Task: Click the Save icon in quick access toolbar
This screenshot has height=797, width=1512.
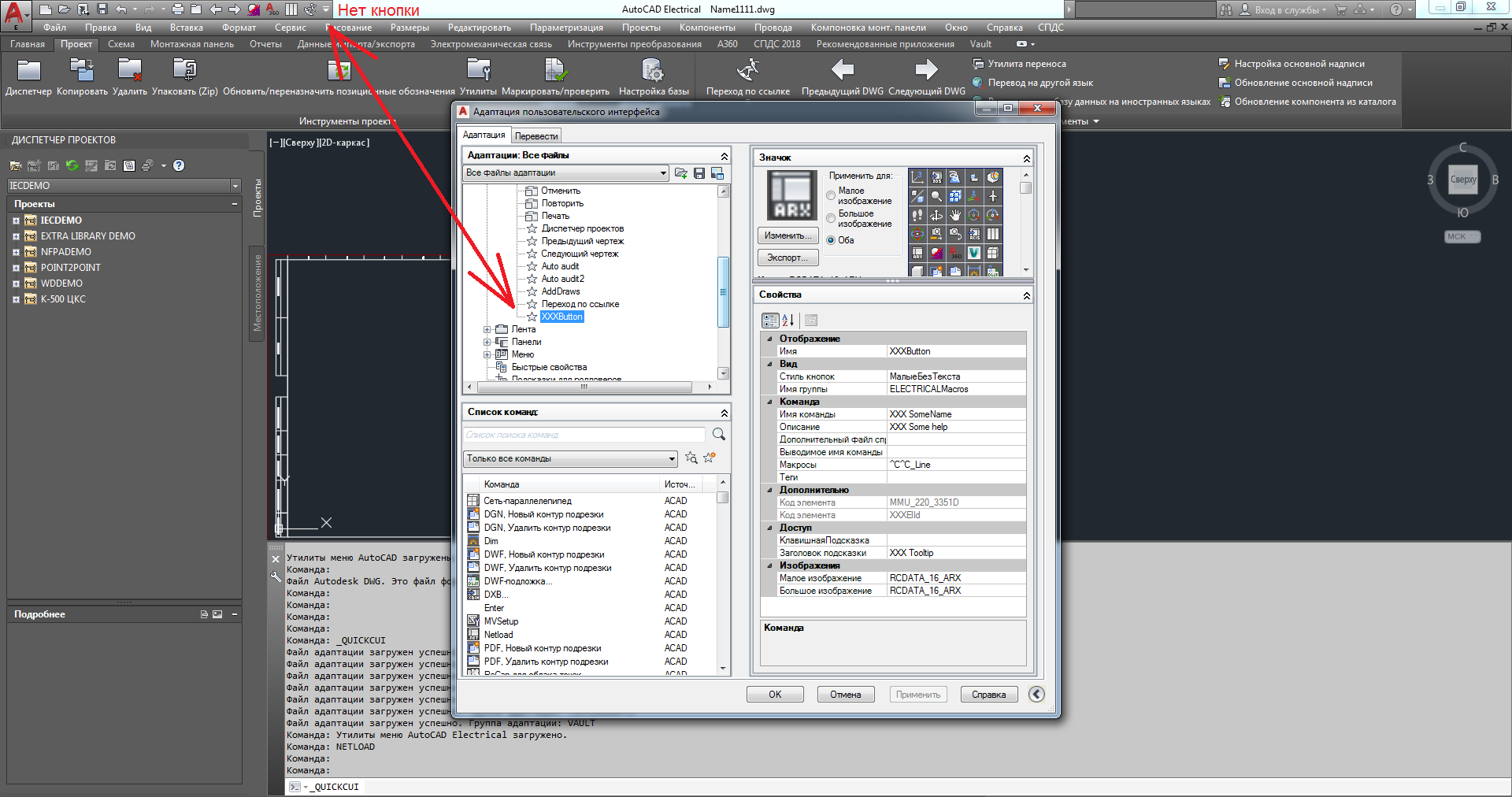Action: tap(102, 9)
